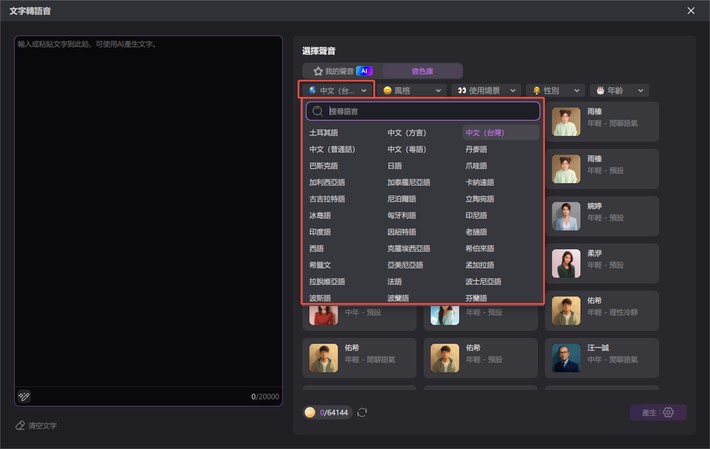
Task: Choose 土耳其語 from the language list
Action: (323, 133)
